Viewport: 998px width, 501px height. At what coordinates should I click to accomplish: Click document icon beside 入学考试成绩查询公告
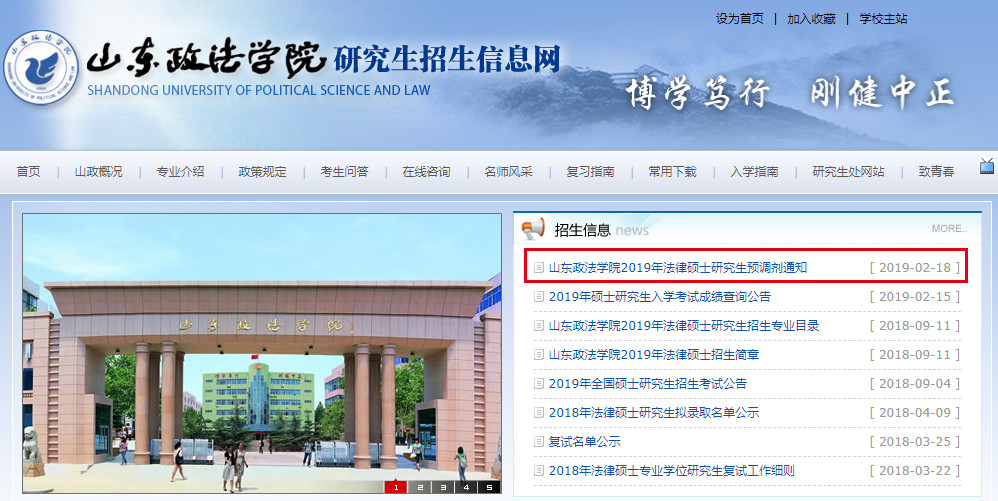[539, 297]
